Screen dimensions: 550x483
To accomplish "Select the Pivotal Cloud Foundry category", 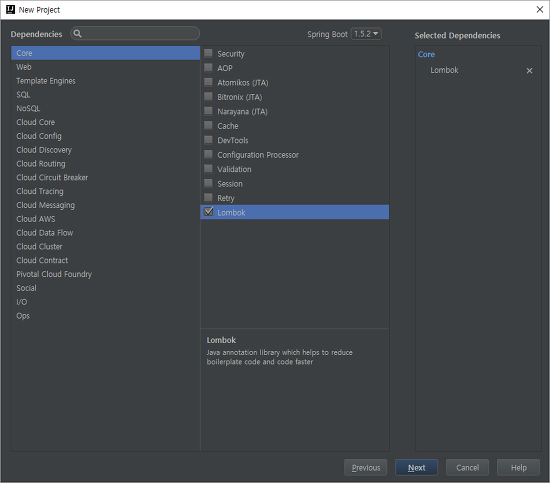I will point(106,274).
